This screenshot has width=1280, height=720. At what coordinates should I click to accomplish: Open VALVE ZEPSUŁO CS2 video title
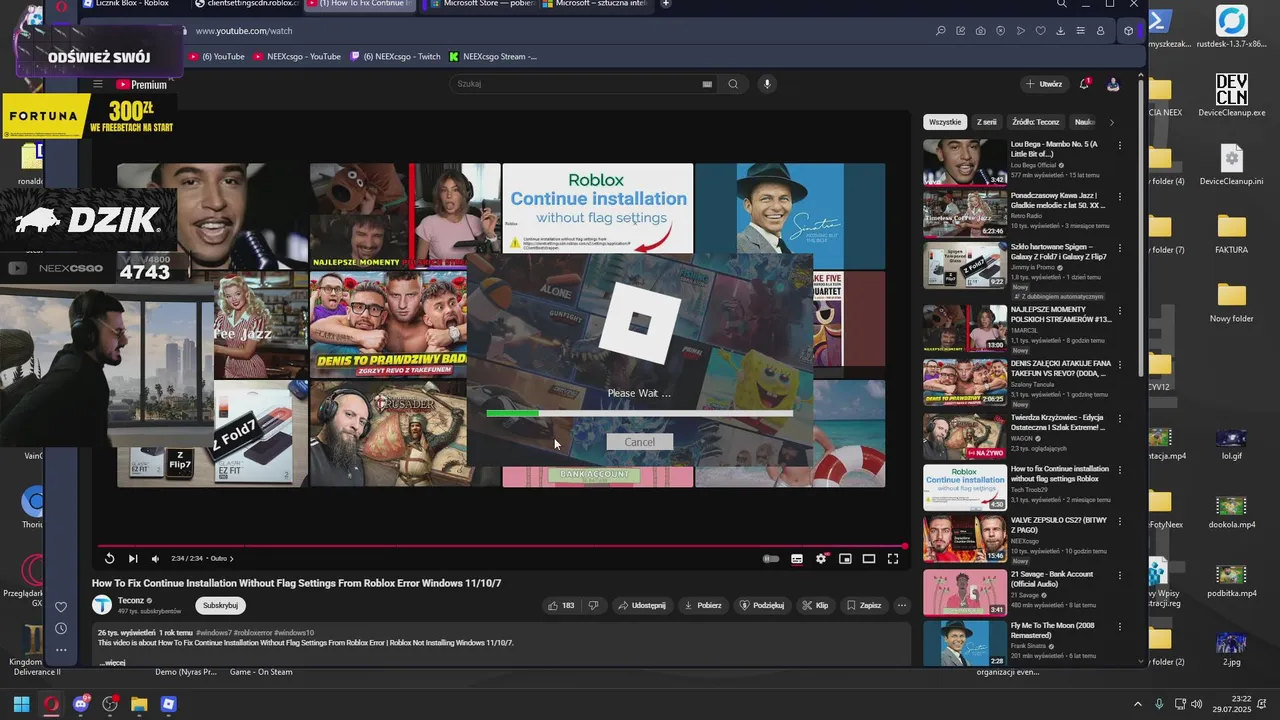tap(1060, 526)
